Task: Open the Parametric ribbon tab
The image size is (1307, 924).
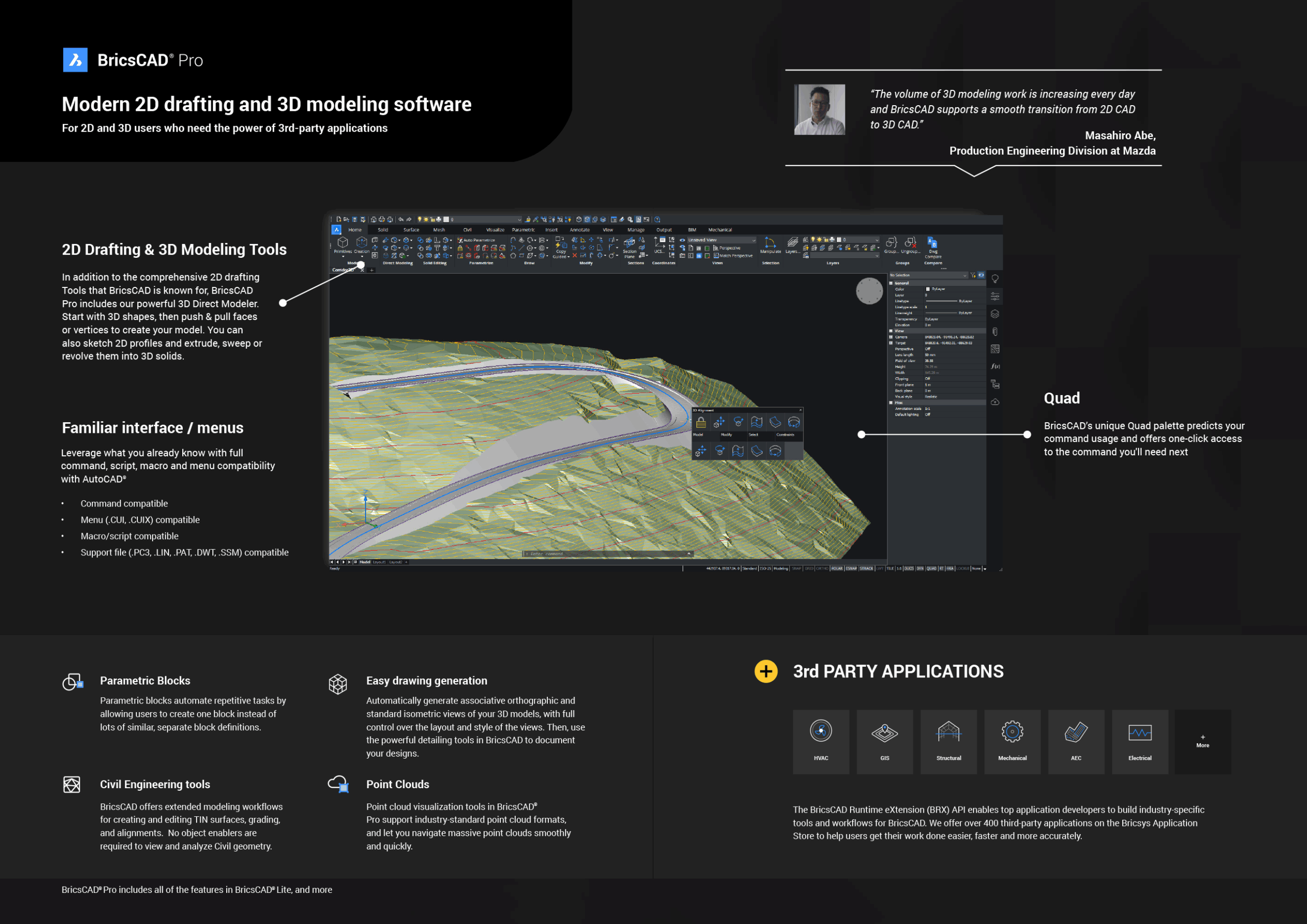Action: 523,230
